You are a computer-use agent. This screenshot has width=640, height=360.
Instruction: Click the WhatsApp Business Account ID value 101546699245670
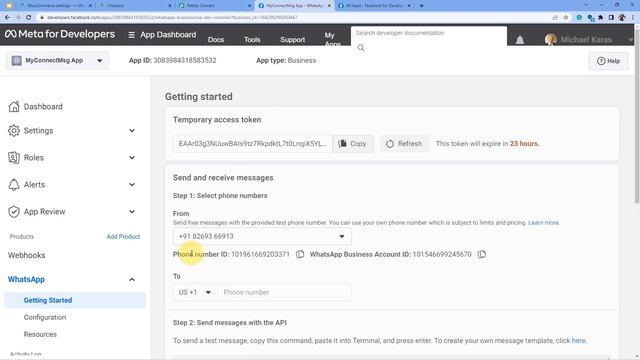[x=442, y=254]
